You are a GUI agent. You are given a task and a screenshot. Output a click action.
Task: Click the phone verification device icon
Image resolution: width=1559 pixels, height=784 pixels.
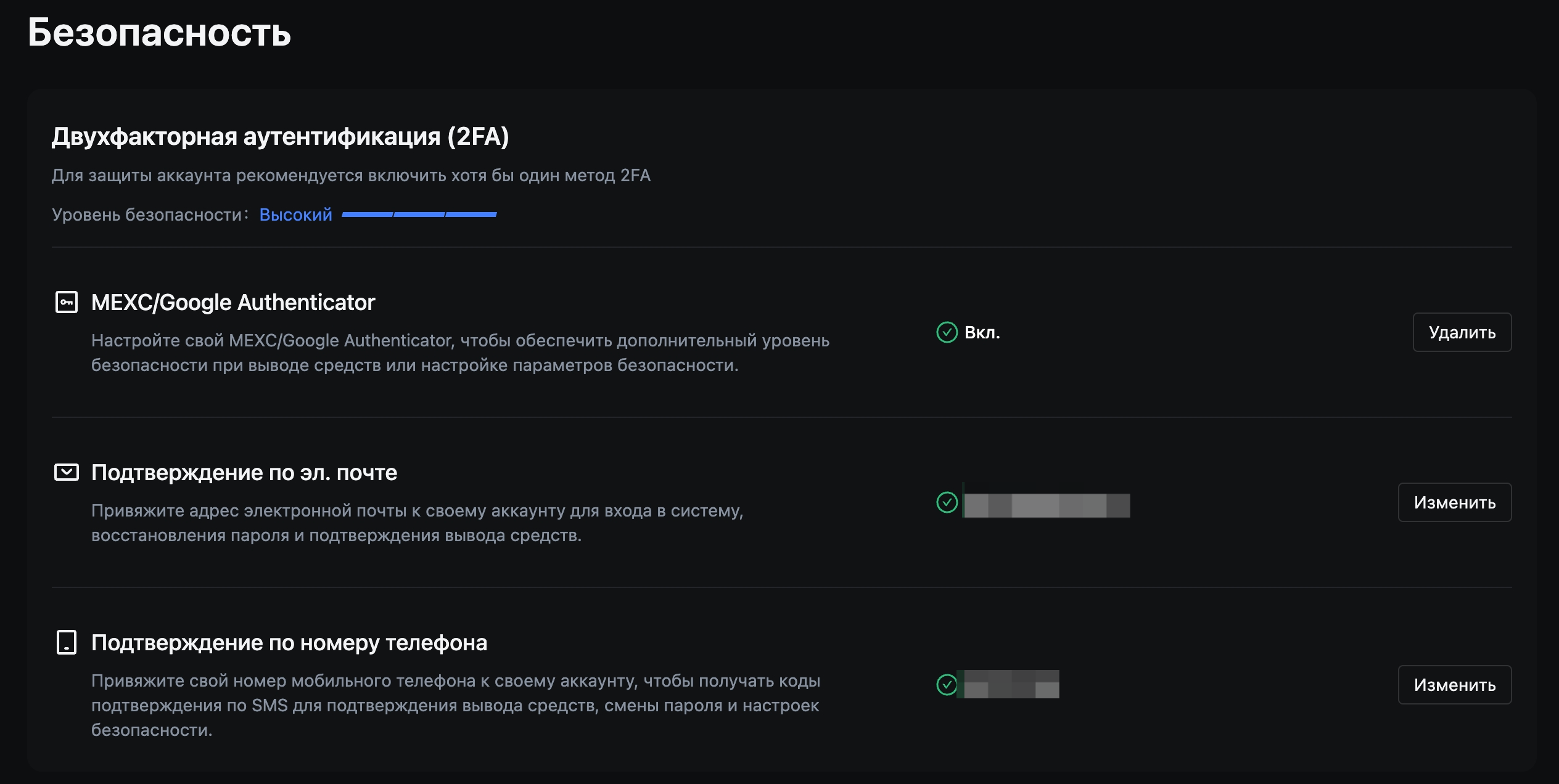(x=67, y=642)
